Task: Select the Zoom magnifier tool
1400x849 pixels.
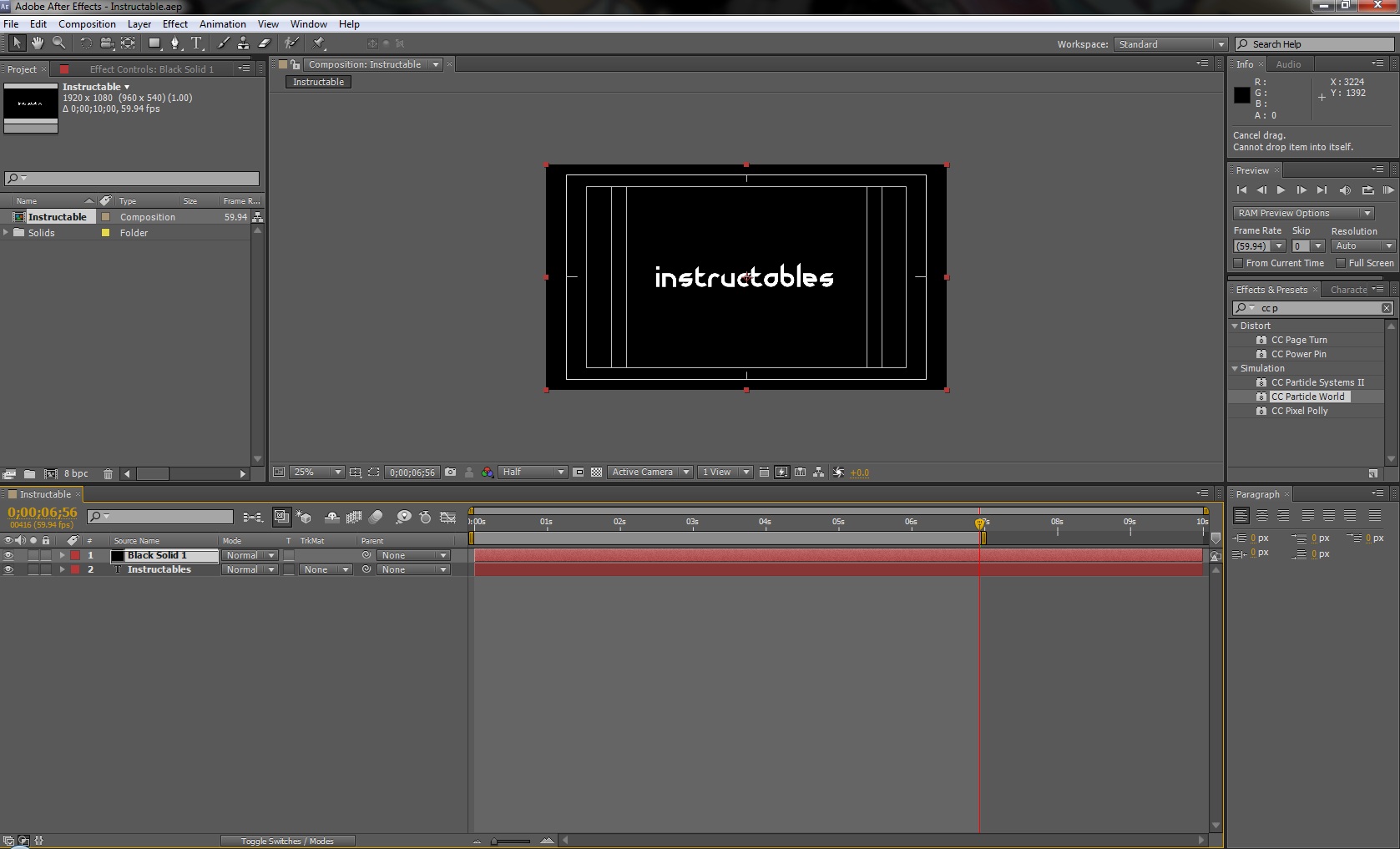Action: click(58, 43)
